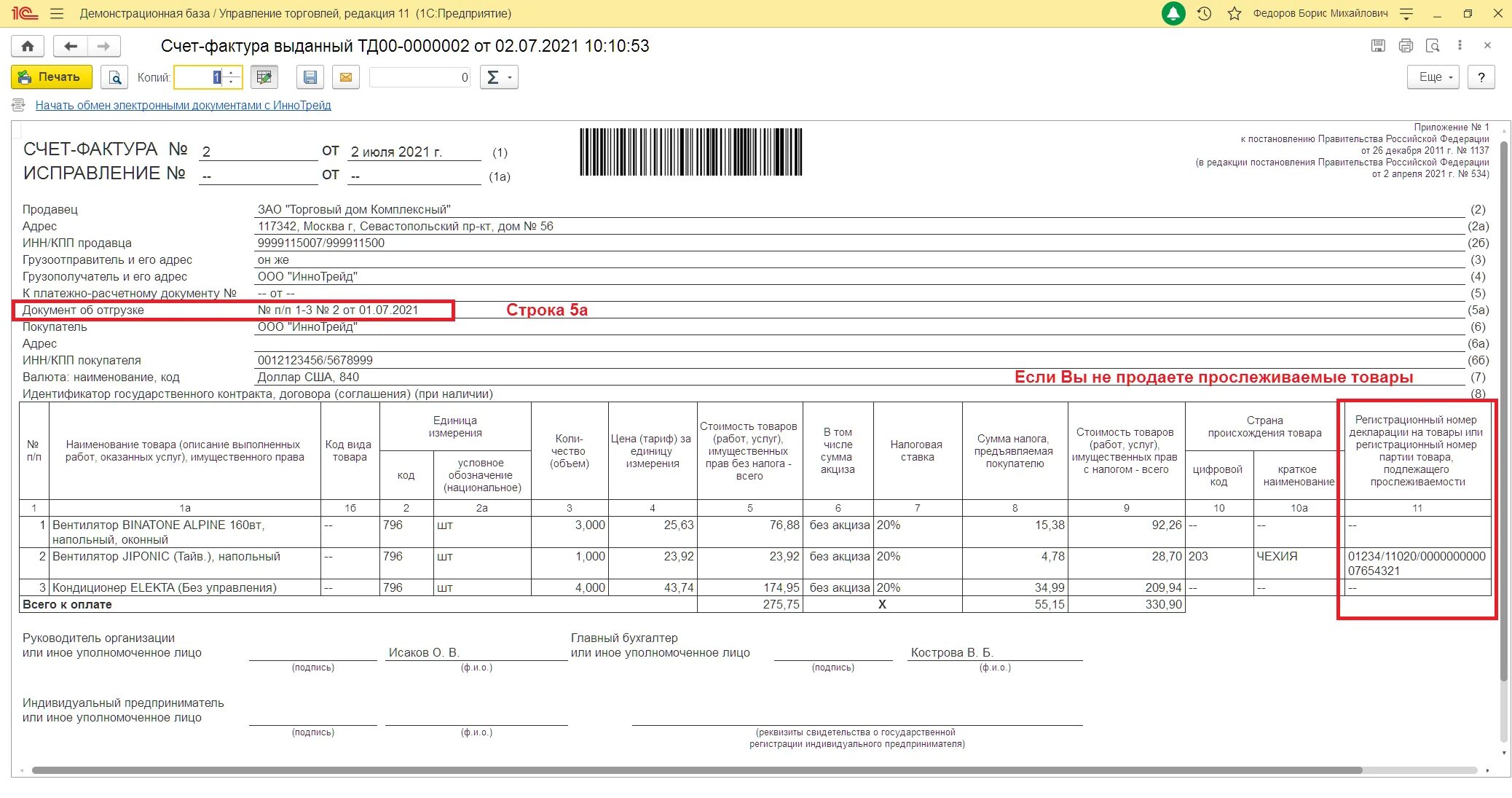
Task: Open the green notifications bell
Action: (x=1173, y=13)
